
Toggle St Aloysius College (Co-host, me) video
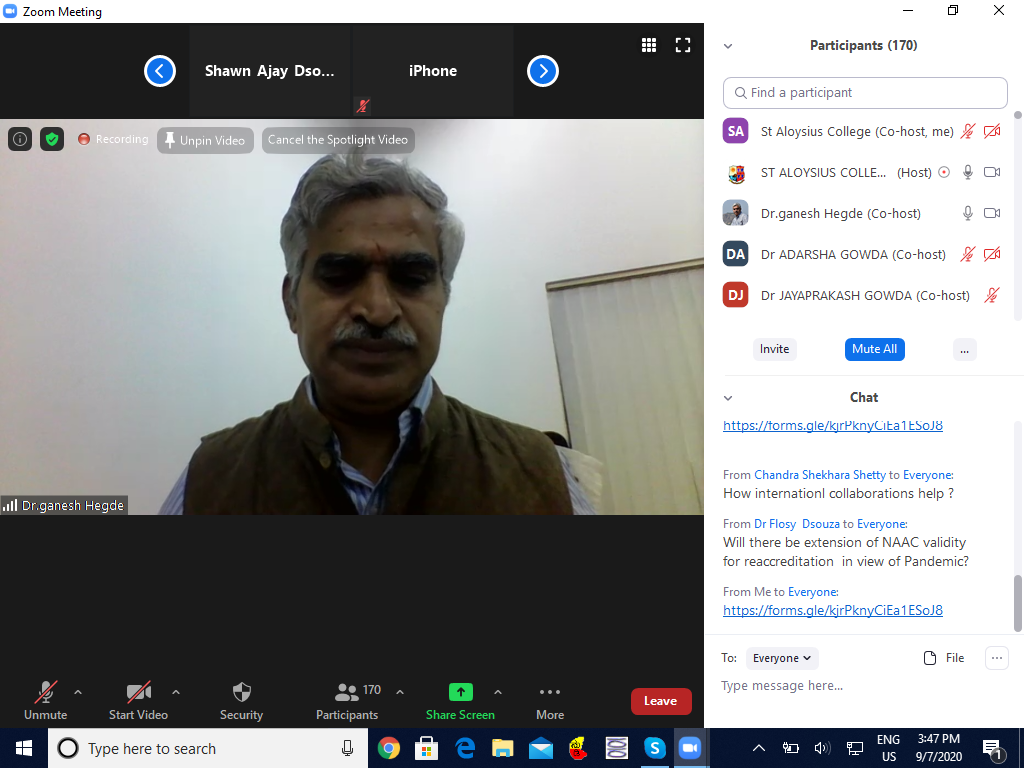(x=992, y=131)
